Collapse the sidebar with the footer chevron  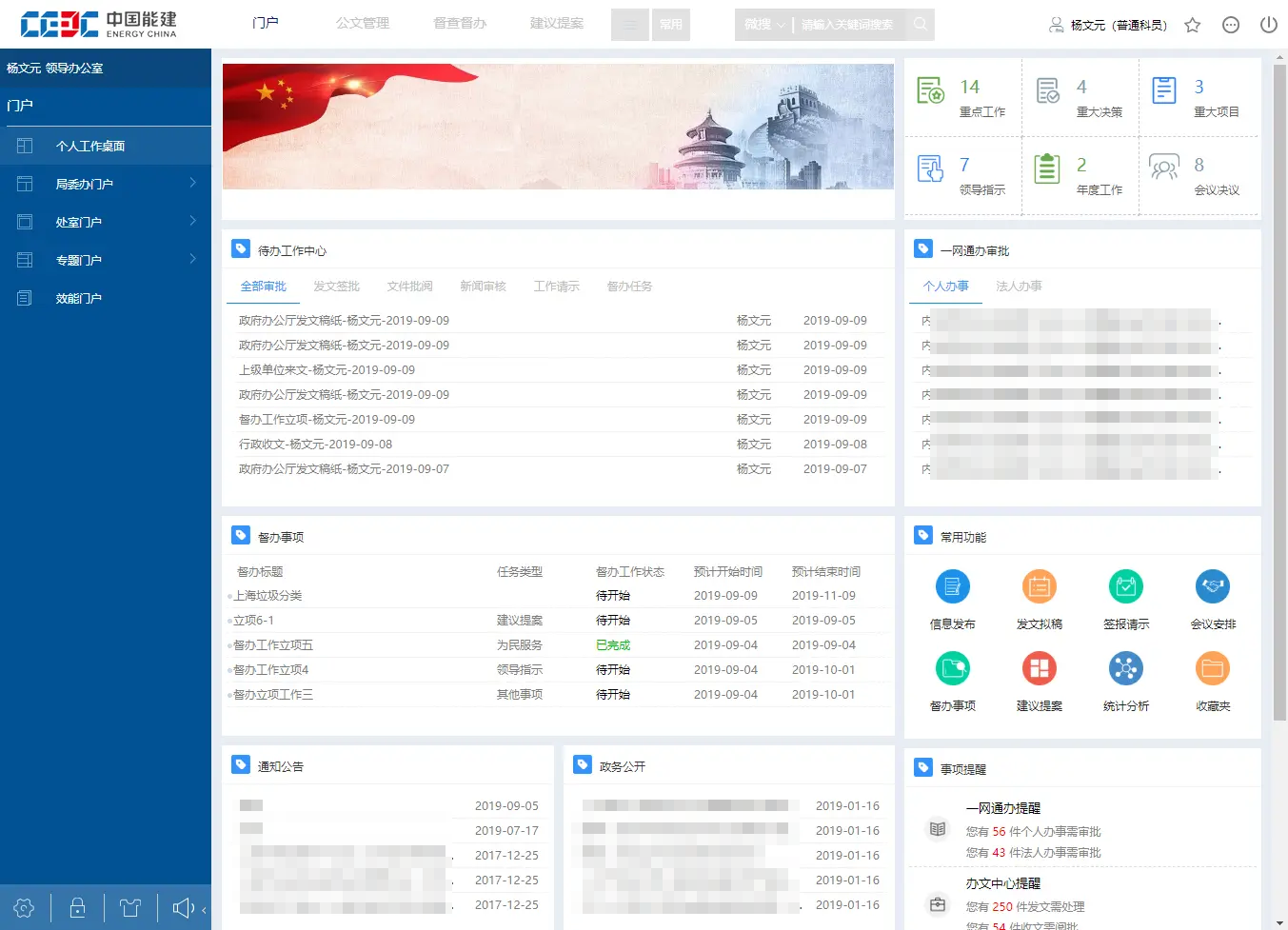(x=204, y=909)
